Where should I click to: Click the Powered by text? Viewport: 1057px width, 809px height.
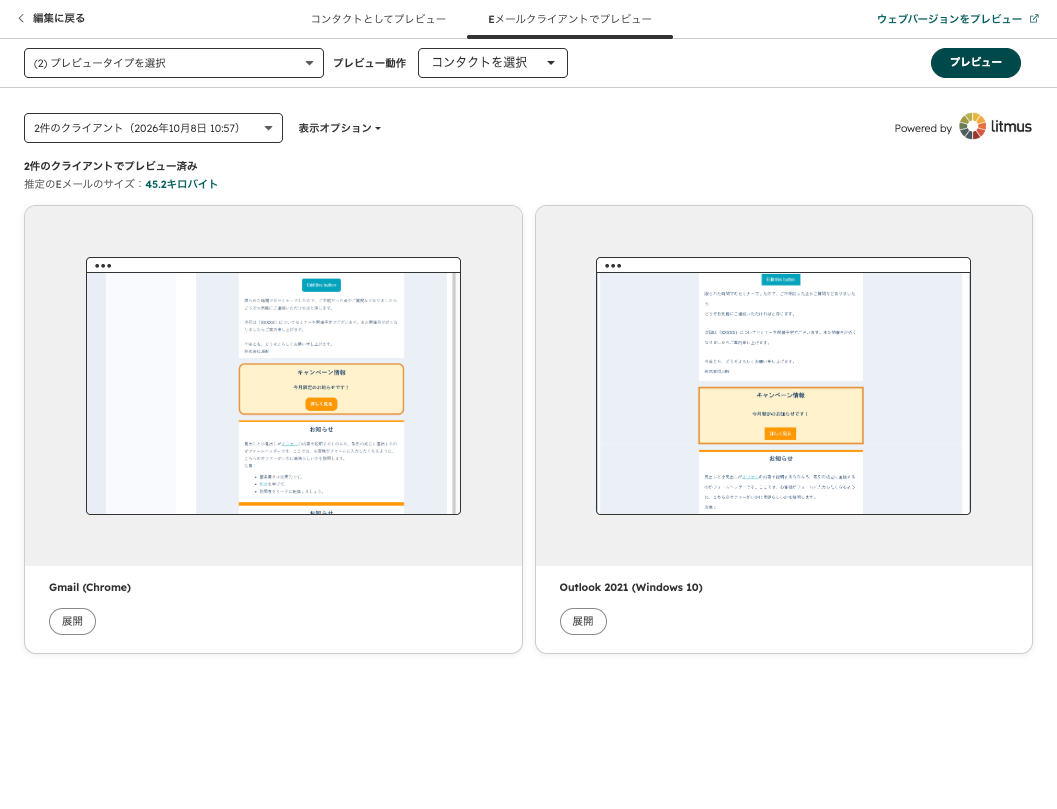[923, 128]
